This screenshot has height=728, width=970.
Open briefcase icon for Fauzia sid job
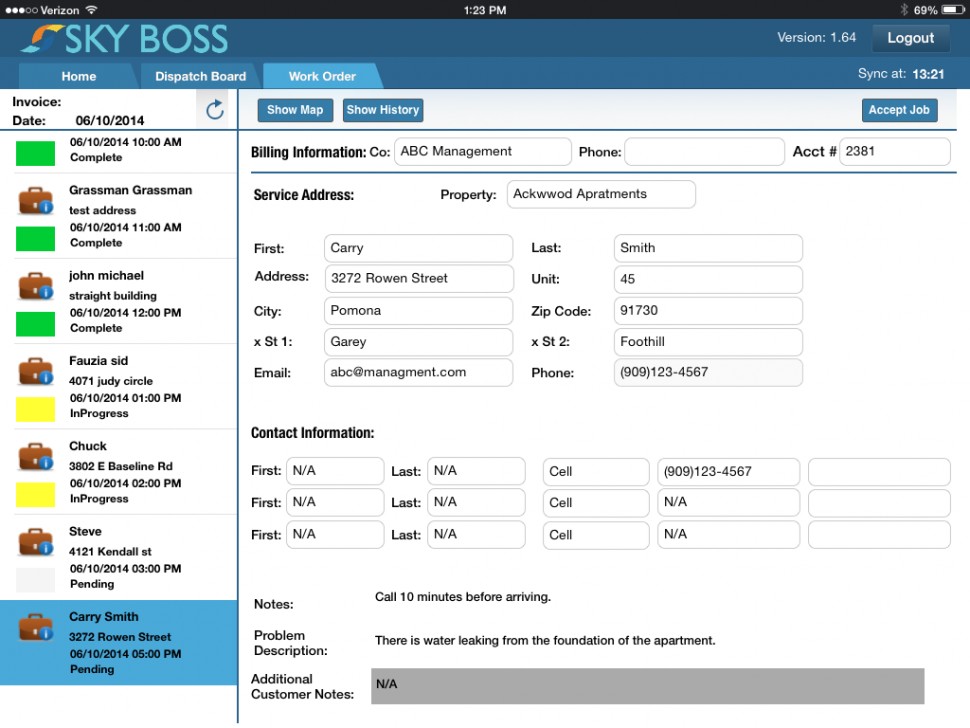35,371
